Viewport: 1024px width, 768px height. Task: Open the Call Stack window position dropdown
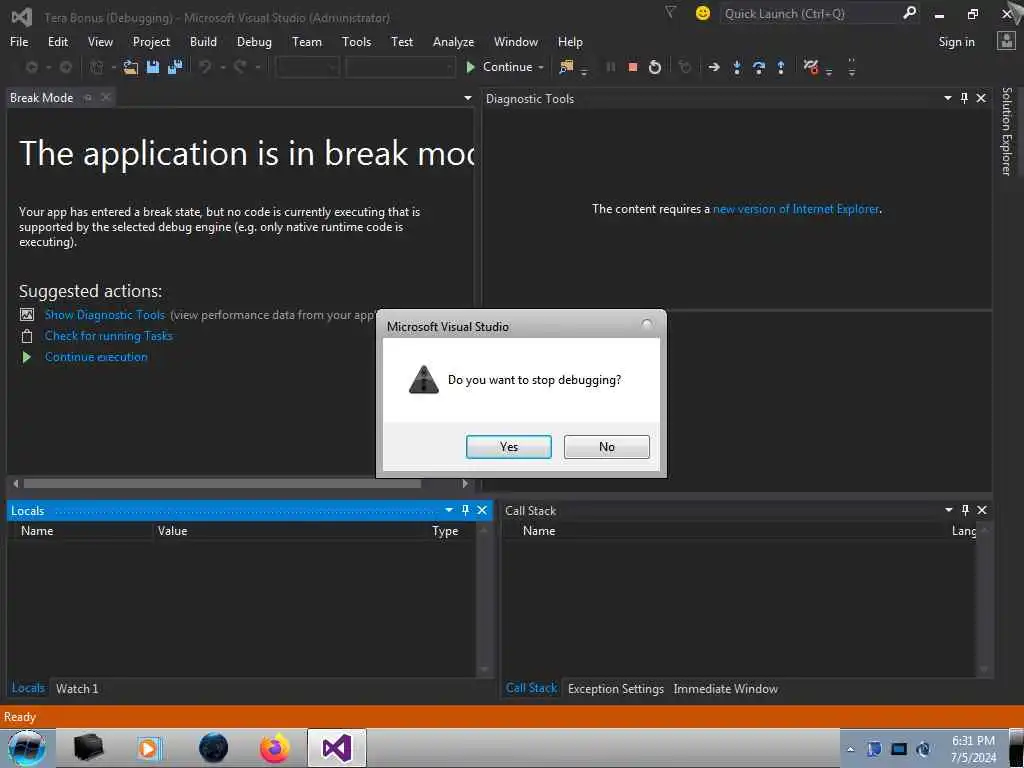(948, 510)
